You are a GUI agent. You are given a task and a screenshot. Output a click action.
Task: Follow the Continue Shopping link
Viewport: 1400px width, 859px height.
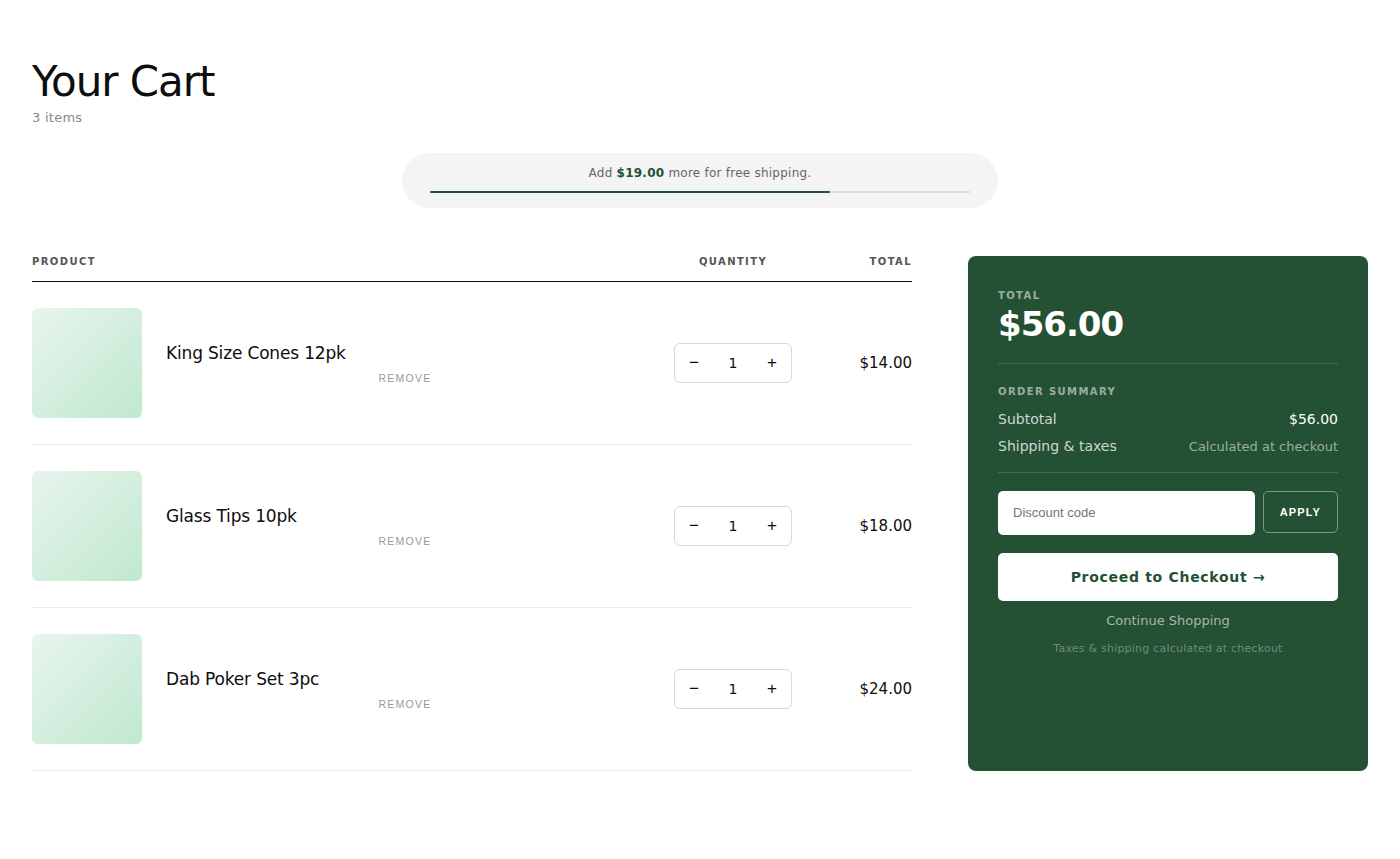pyautogui.click(x=1168, y=621)
